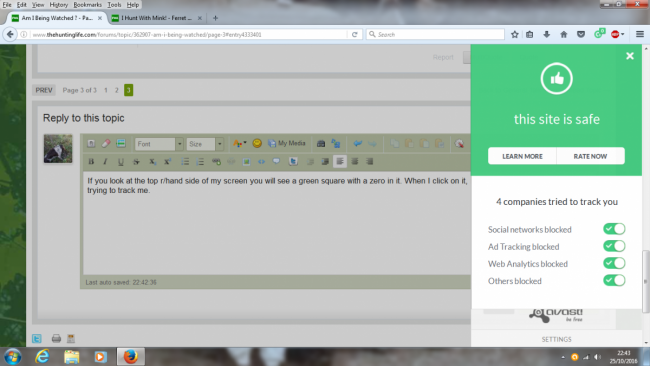Image resolution: width=650 pixels, height=366 pixels.
Task: Toggle the Web Analytics blocked switch
Action: point(614,263)
